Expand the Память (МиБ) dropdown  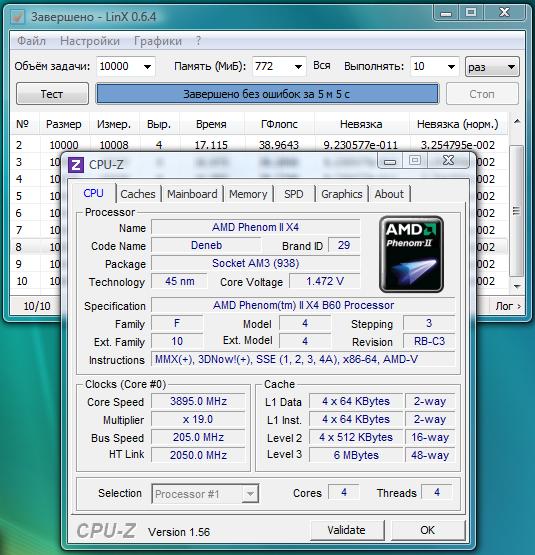click(x=298, y=67)
